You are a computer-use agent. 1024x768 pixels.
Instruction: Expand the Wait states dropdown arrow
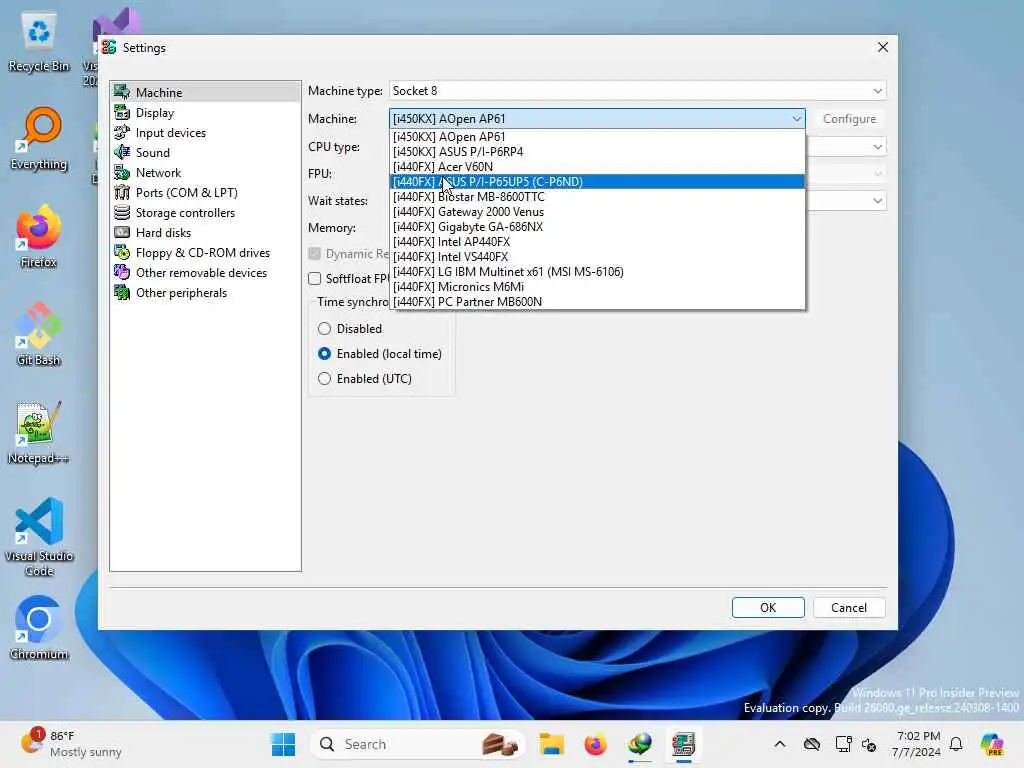878,200
